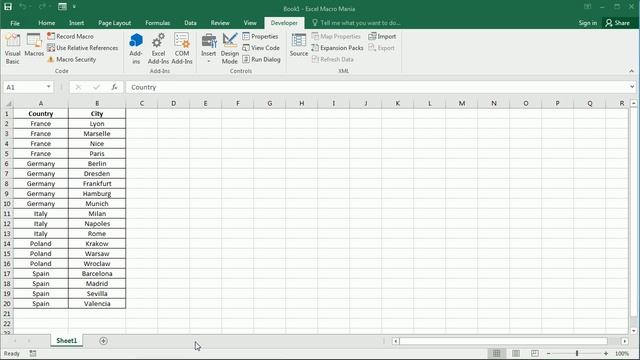Start Record Macro
Screen dimensions: 640x360
(x=71, y=36)
